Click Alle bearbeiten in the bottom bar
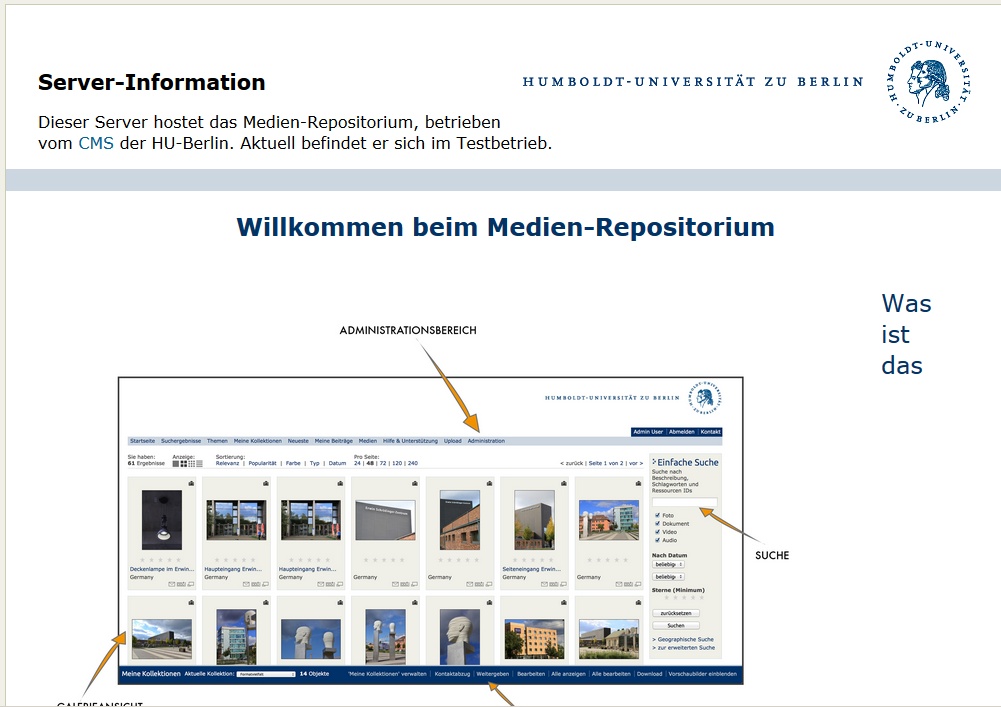Image resolution: width=1001 pixels, height=707 pixels. tap(611, 674)
